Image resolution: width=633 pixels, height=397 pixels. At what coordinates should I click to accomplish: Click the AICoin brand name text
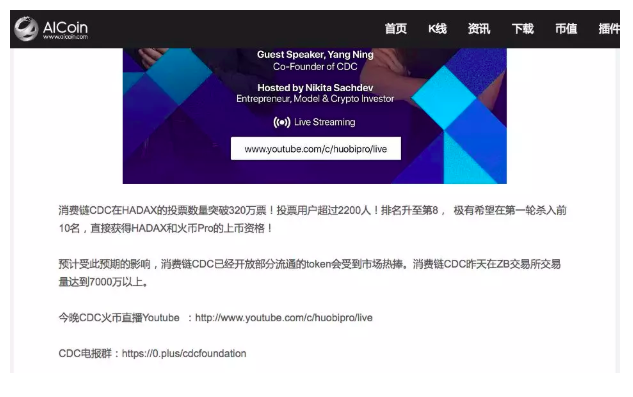click(x=65, y=28)
